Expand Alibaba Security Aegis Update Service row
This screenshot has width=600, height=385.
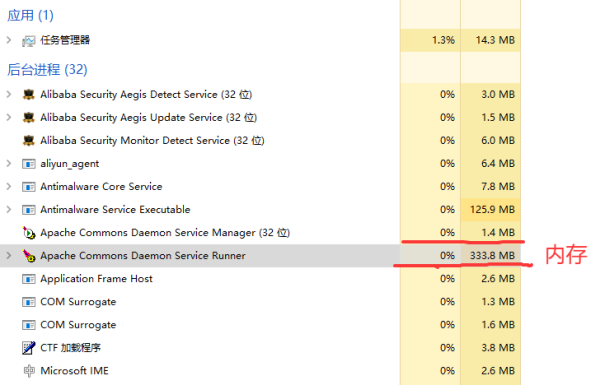click(x=9, y=117)
